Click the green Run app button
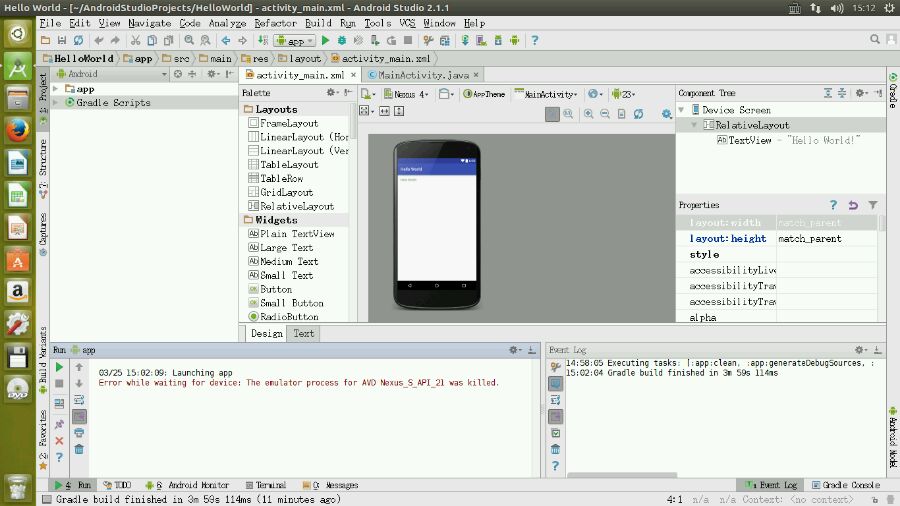 326,41
